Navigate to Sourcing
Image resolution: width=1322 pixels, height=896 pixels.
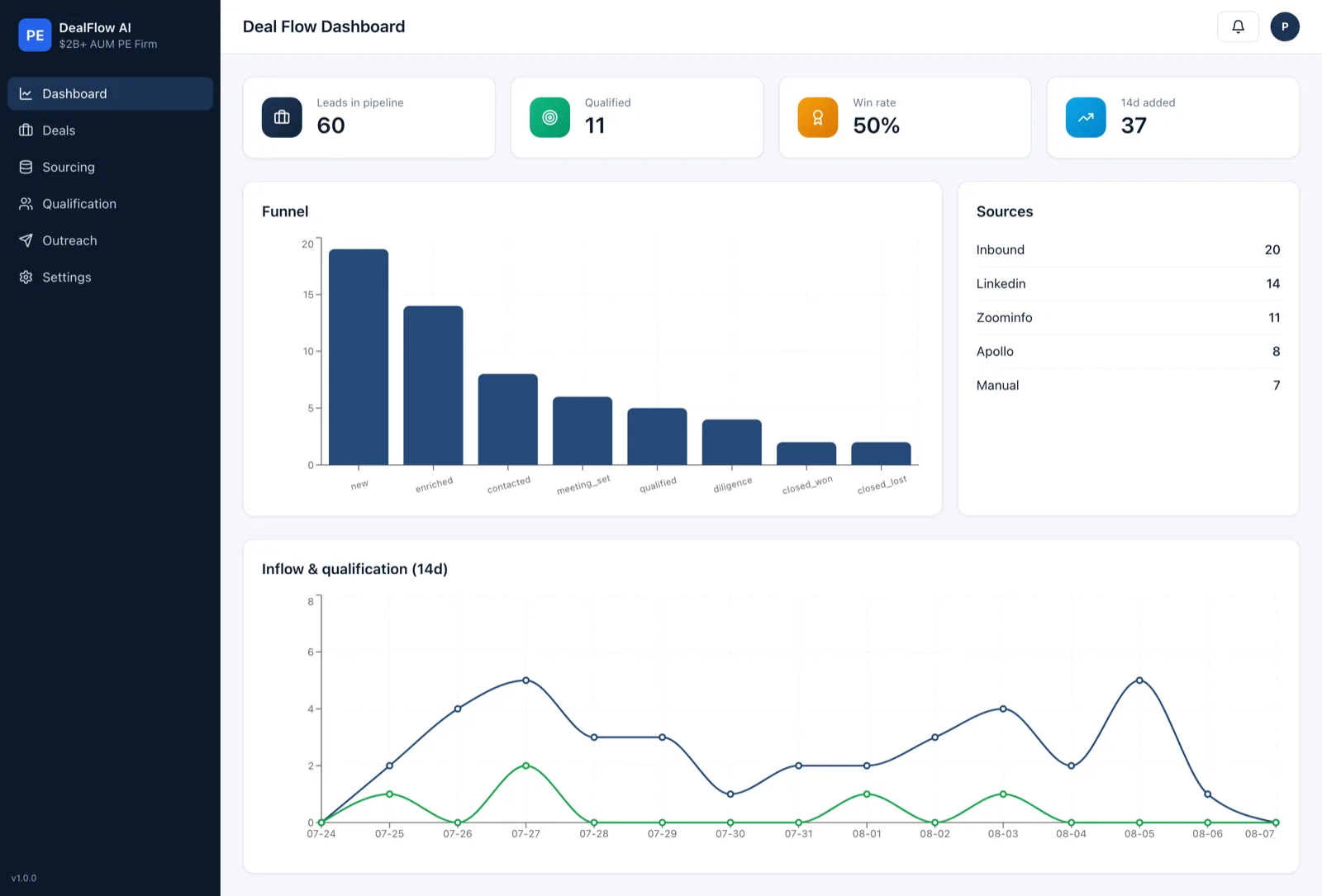pos(110,168)
